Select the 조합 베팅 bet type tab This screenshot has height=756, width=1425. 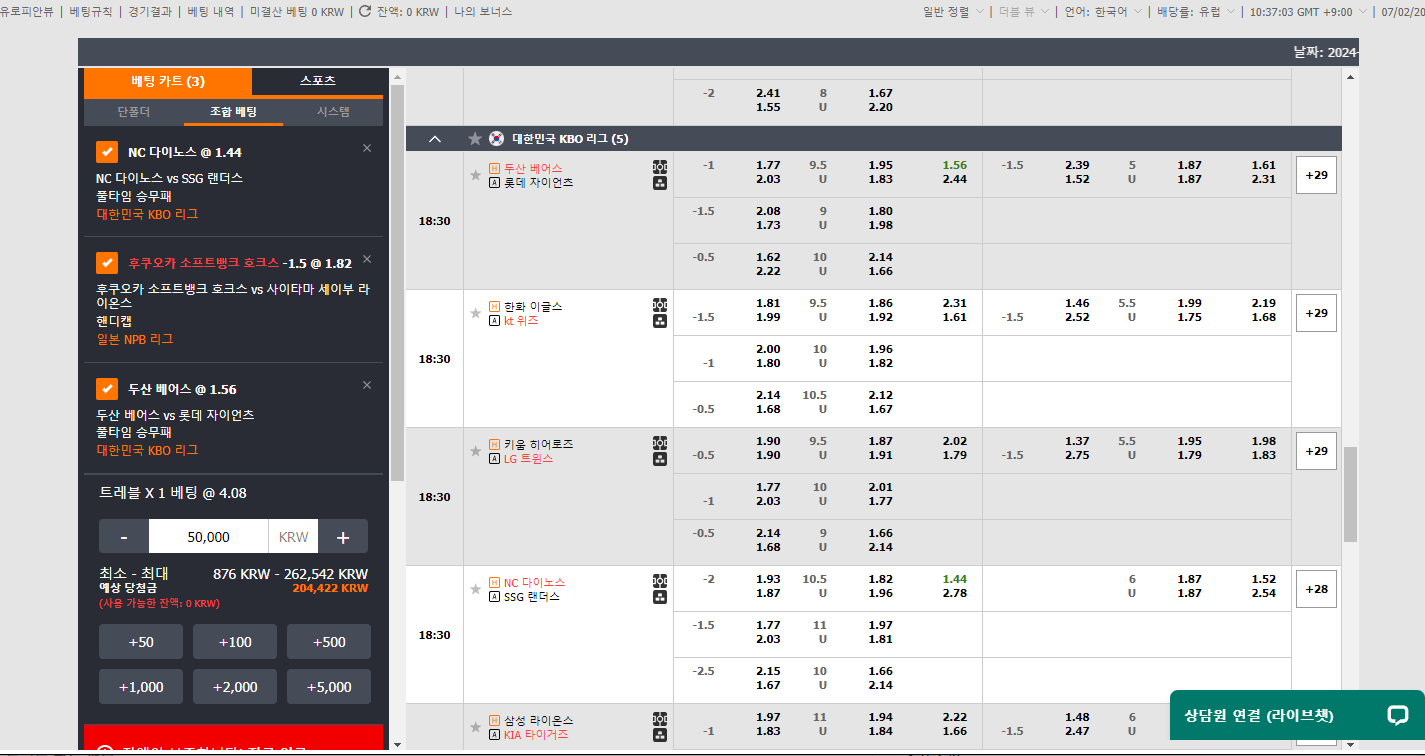[233, 112]
